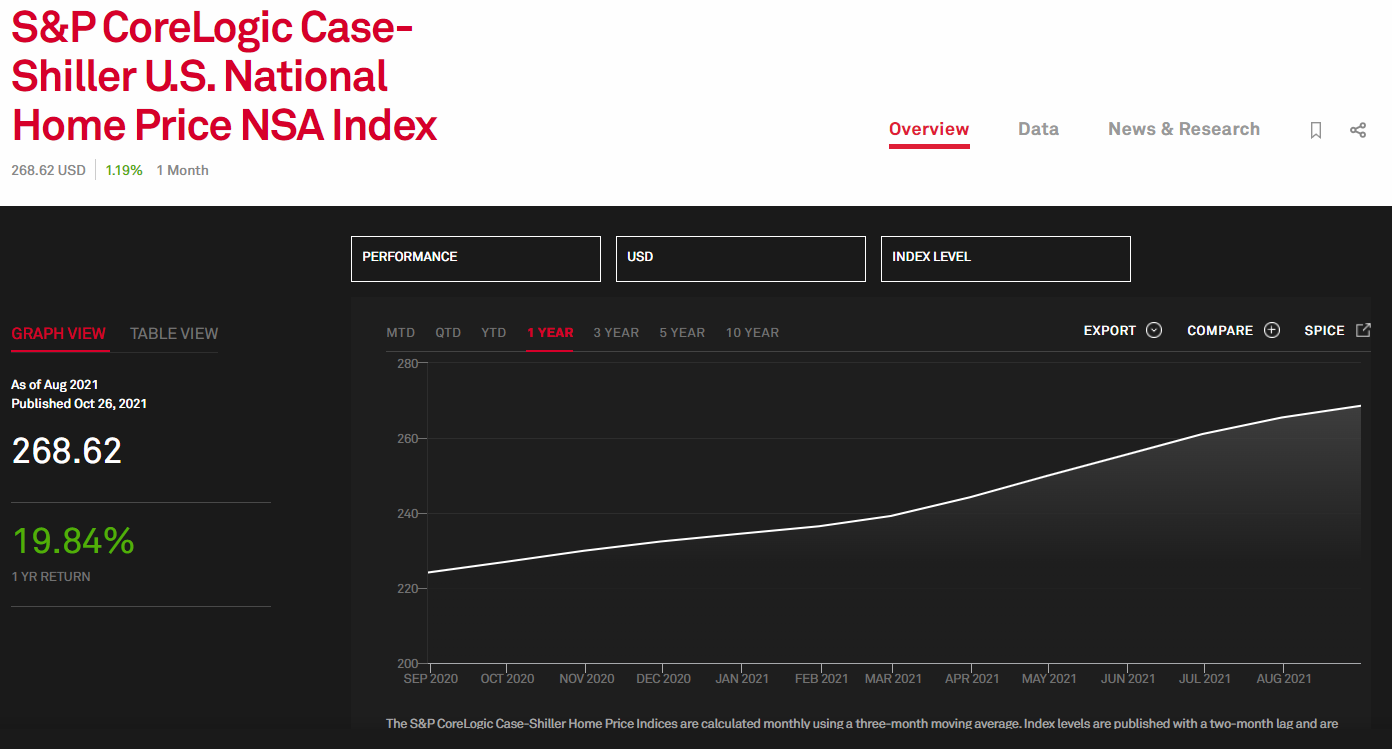1392x749 pixels.
Task: Click the SPICE link text
Action: pyautogui.click(x=1325, y=331)
